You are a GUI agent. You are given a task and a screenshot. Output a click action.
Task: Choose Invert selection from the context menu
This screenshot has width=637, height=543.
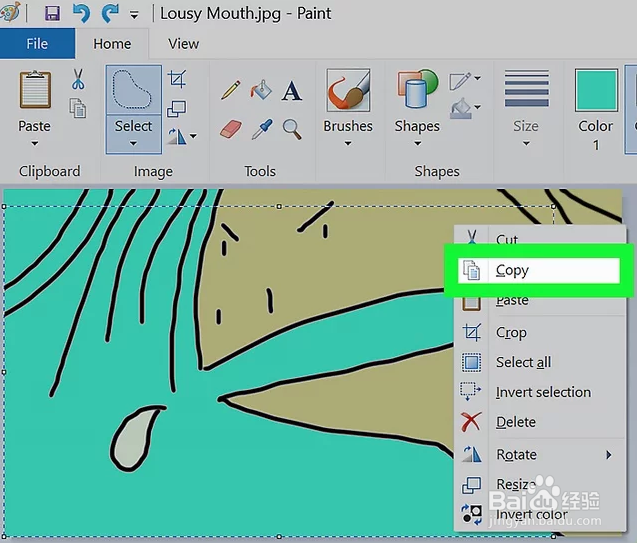point(540,392)
